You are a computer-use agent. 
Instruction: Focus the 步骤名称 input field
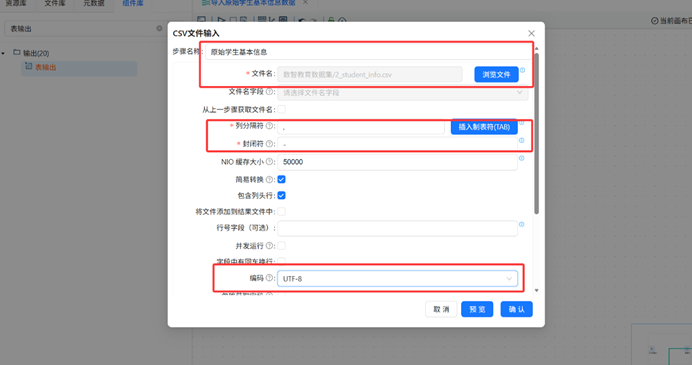point(368,52)
